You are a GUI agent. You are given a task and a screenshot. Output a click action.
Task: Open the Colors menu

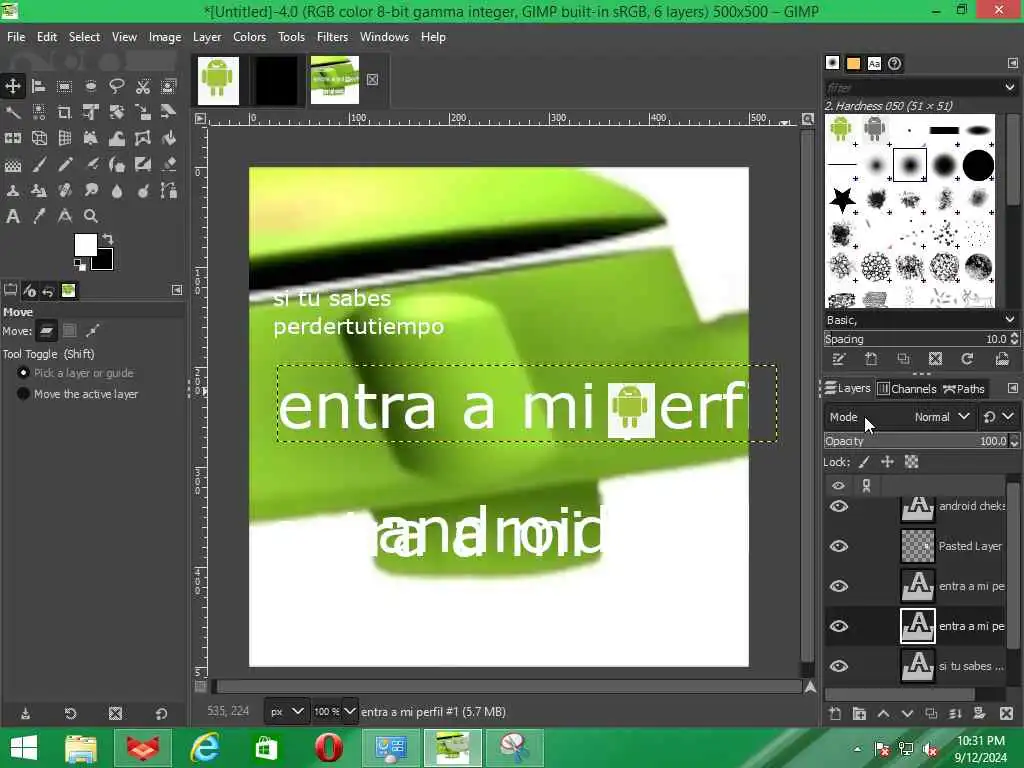click(249, 37)
